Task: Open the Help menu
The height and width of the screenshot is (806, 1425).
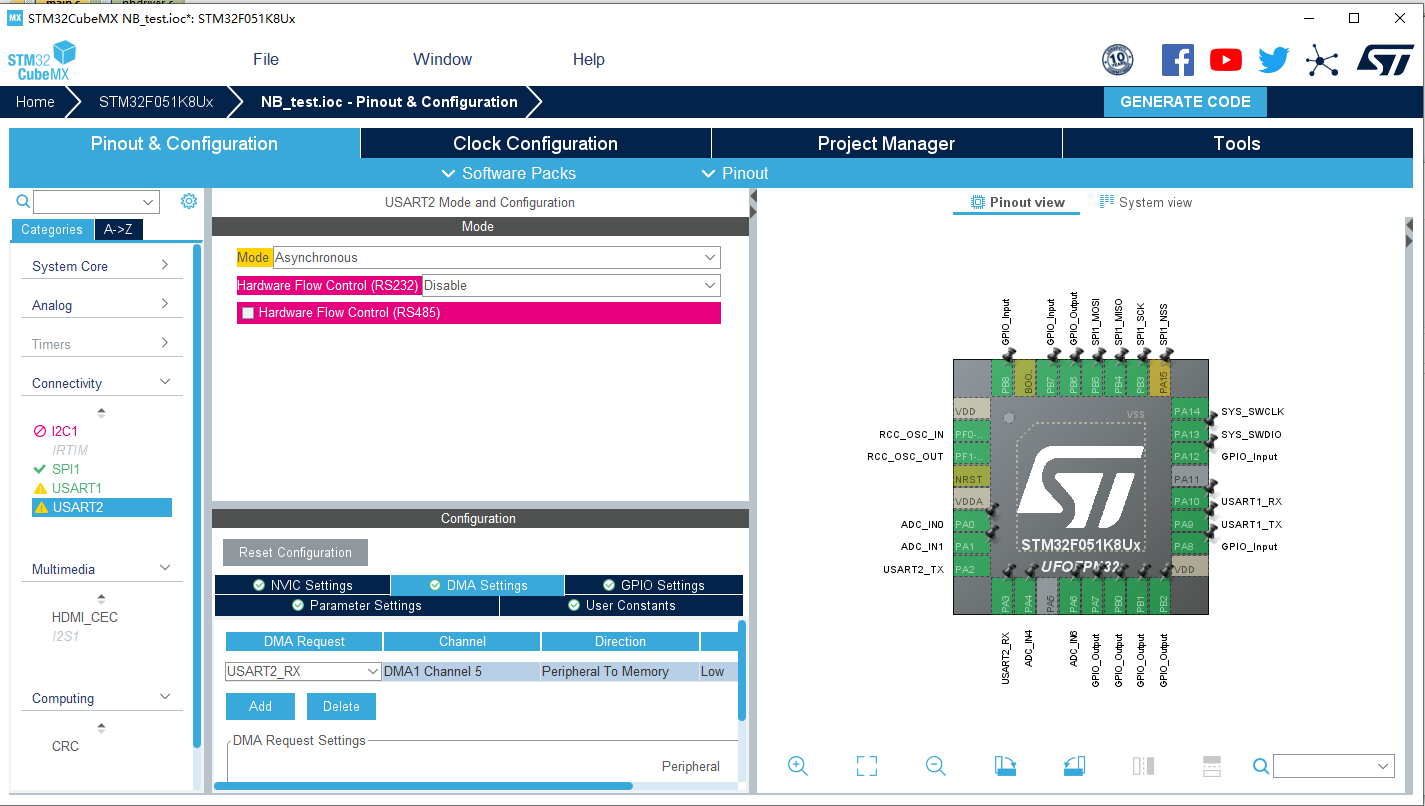Action: pos(589,59)
